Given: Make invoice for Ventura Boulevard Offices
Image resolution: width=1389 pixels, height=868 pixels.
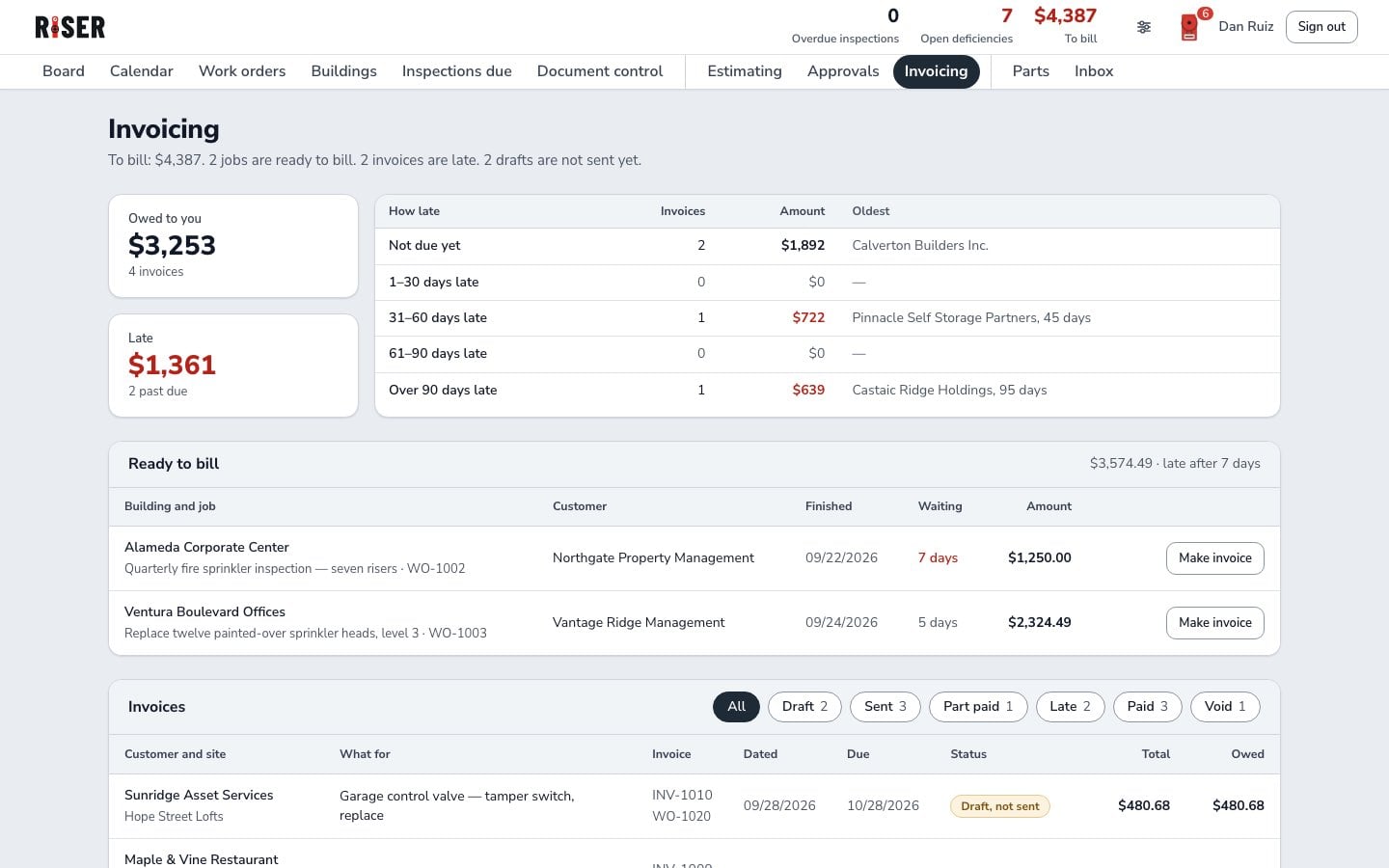Looking at the screenshot, I should 1215,623.
